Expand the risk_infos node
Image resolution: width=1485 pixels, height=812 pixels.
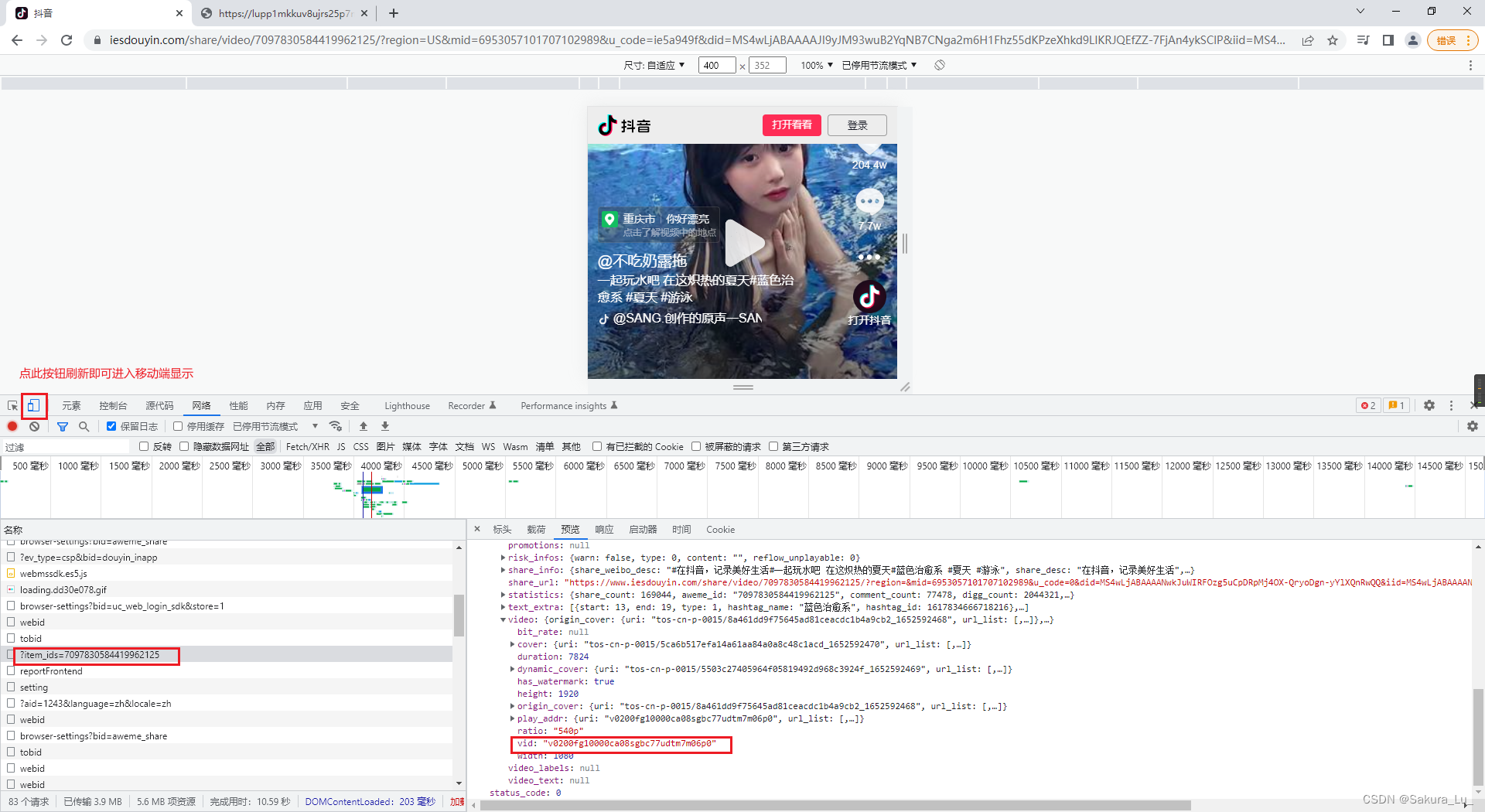pyautogui.click(x=503, y=558)
